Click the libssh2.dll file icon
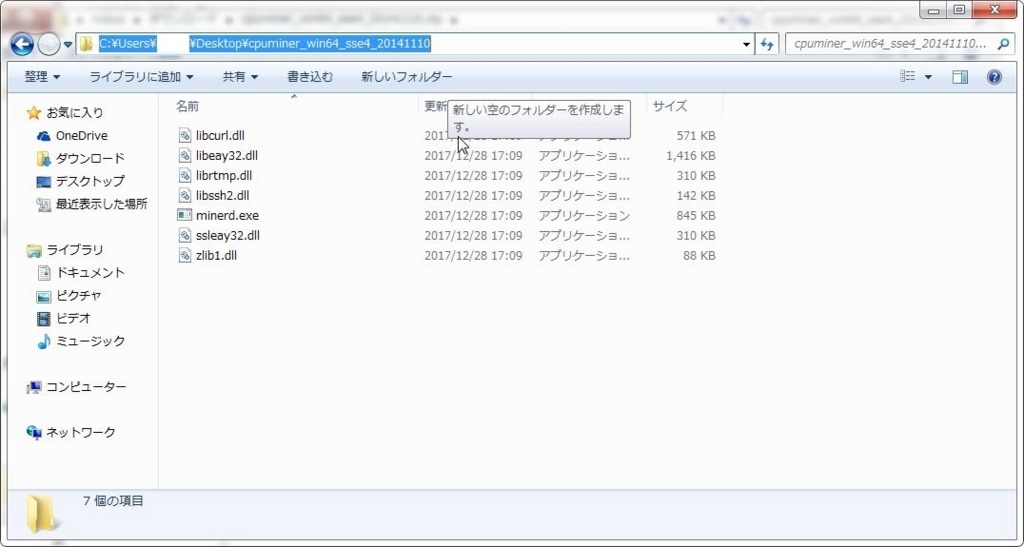 coord(185,195)
